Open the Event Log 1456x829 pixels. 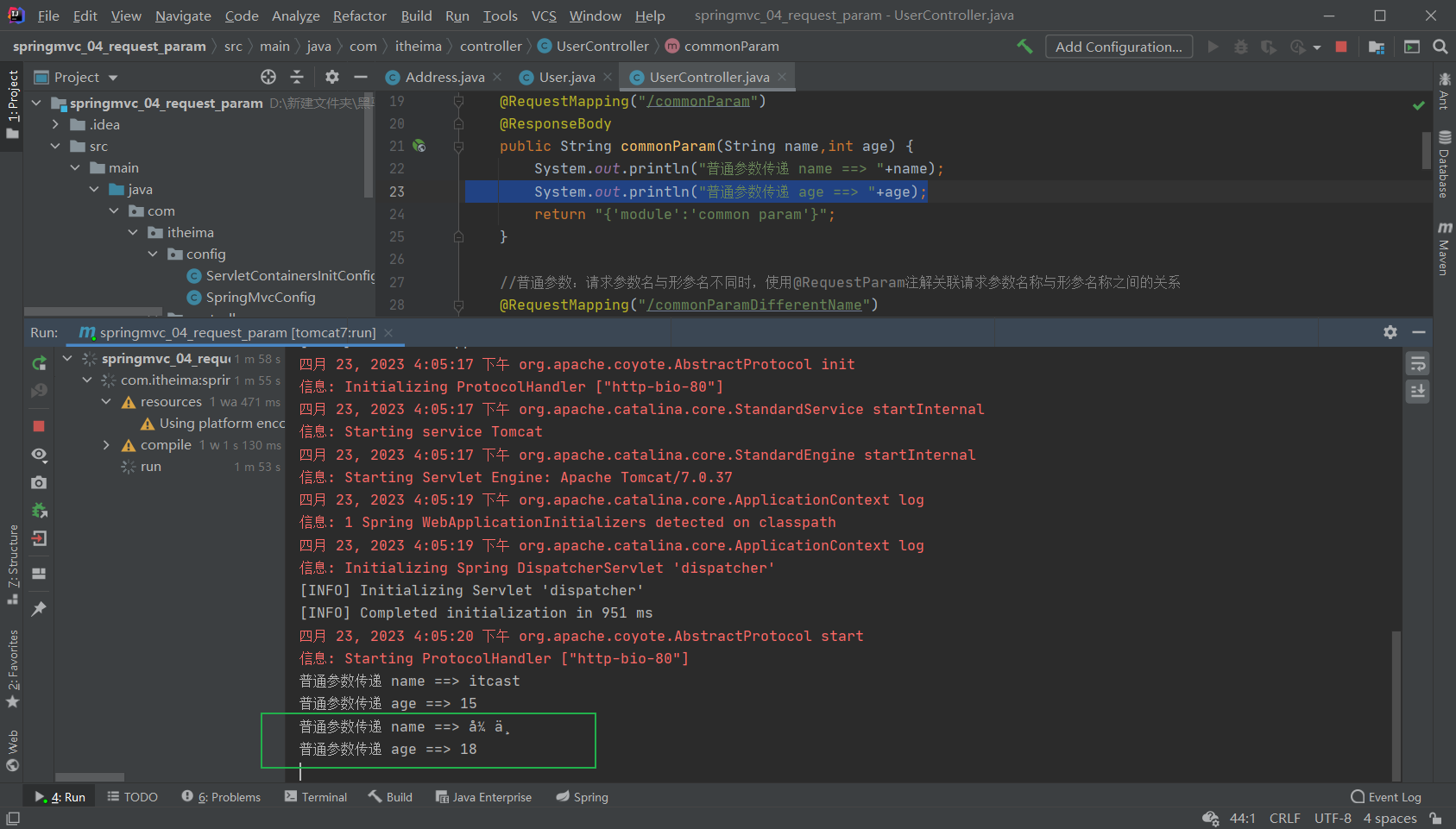point(1386,797)
